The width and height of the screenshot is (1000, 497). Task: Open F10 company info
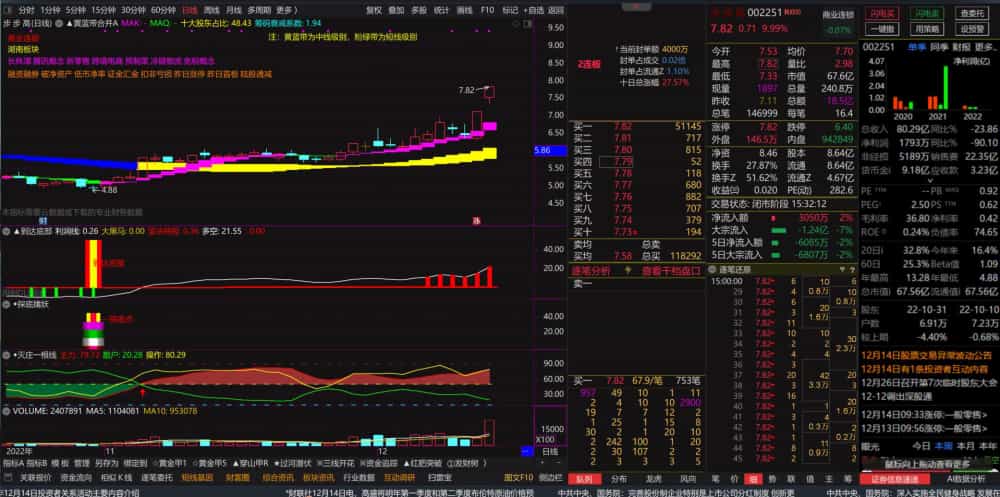pyautogui.click(x=487, y=10)
